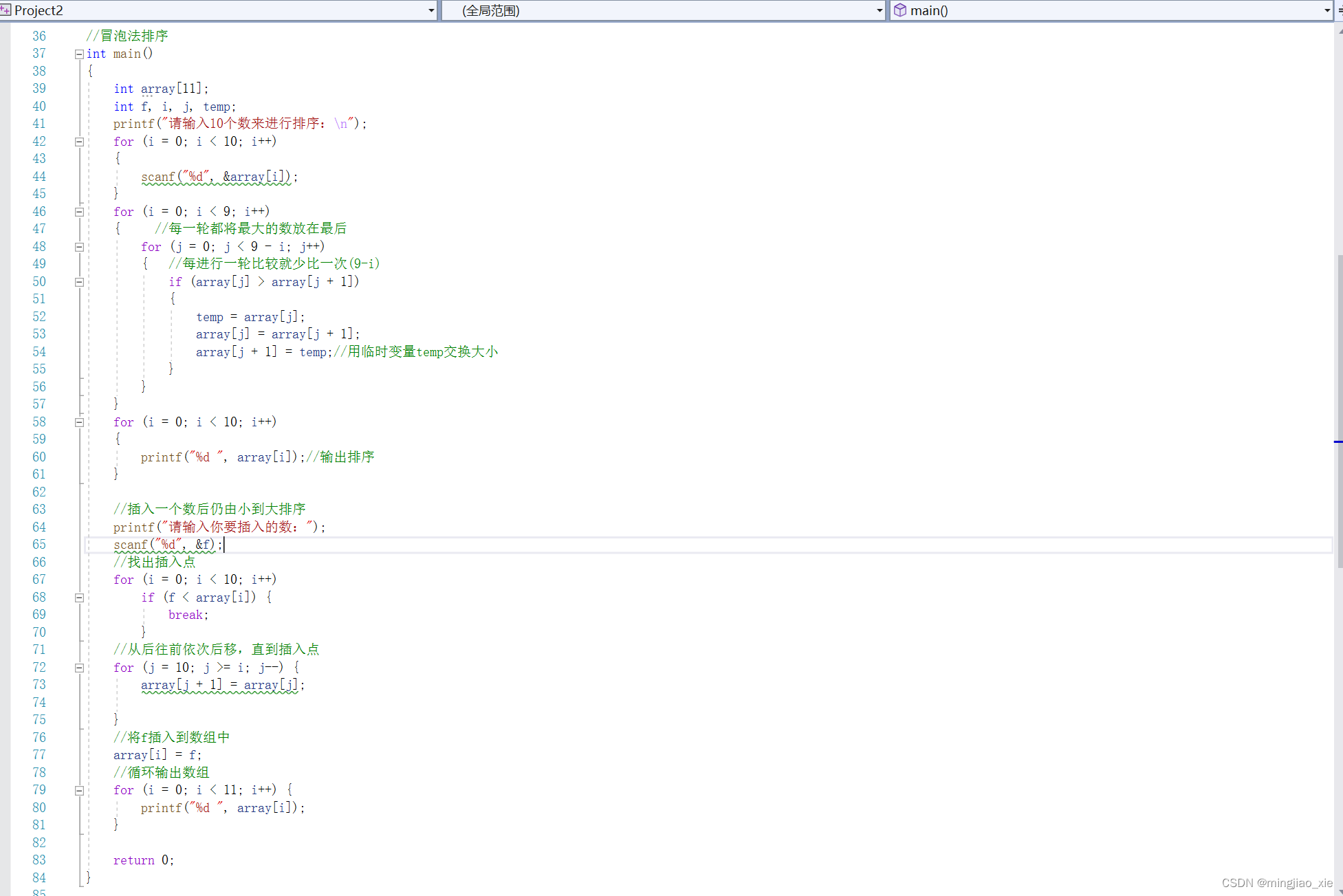Click the scroll-up arrow on the scrollbar
The image size is (1343, 896).
tap(1340, 30)
